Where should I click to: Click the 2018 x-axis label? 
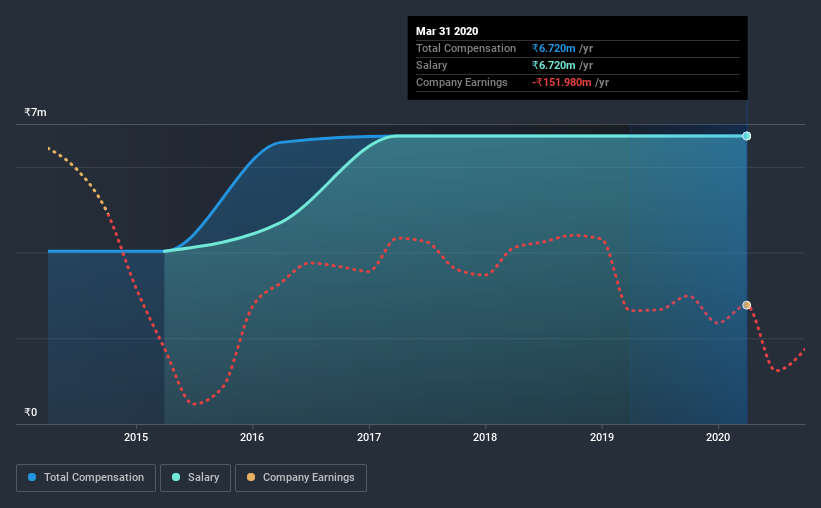tap(485, 437)
